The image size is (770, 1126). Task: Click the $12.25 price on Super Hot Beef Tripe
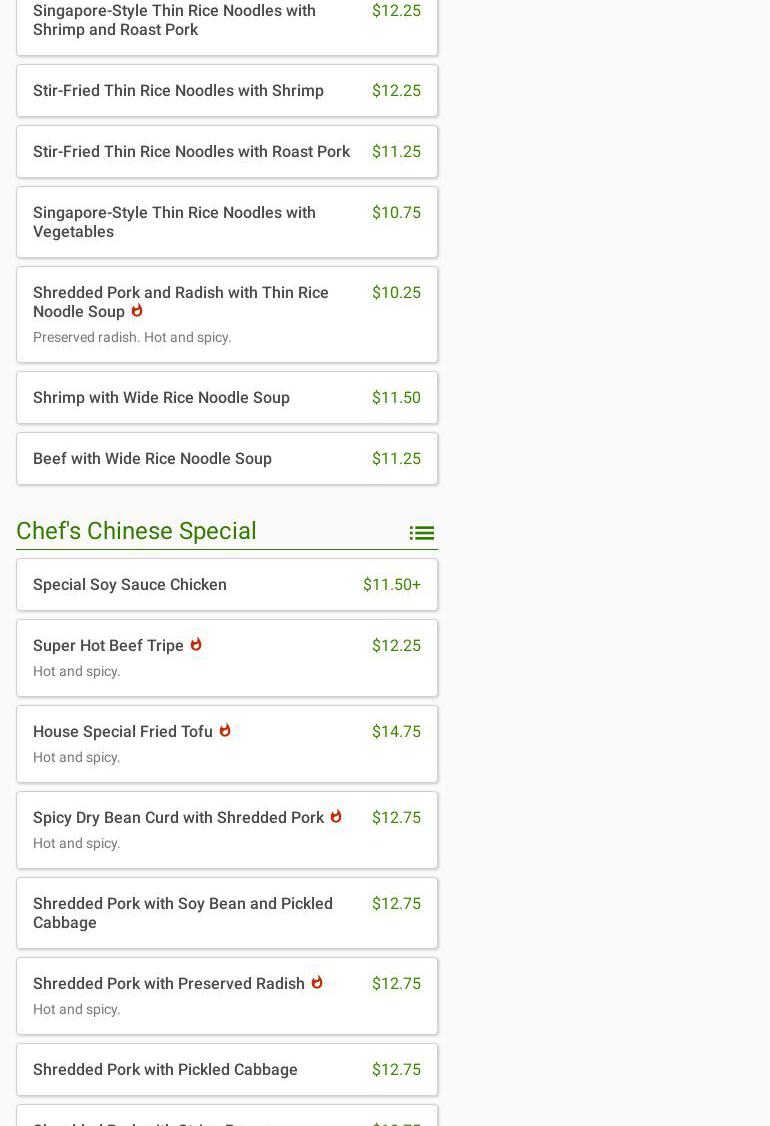point(396,646)
